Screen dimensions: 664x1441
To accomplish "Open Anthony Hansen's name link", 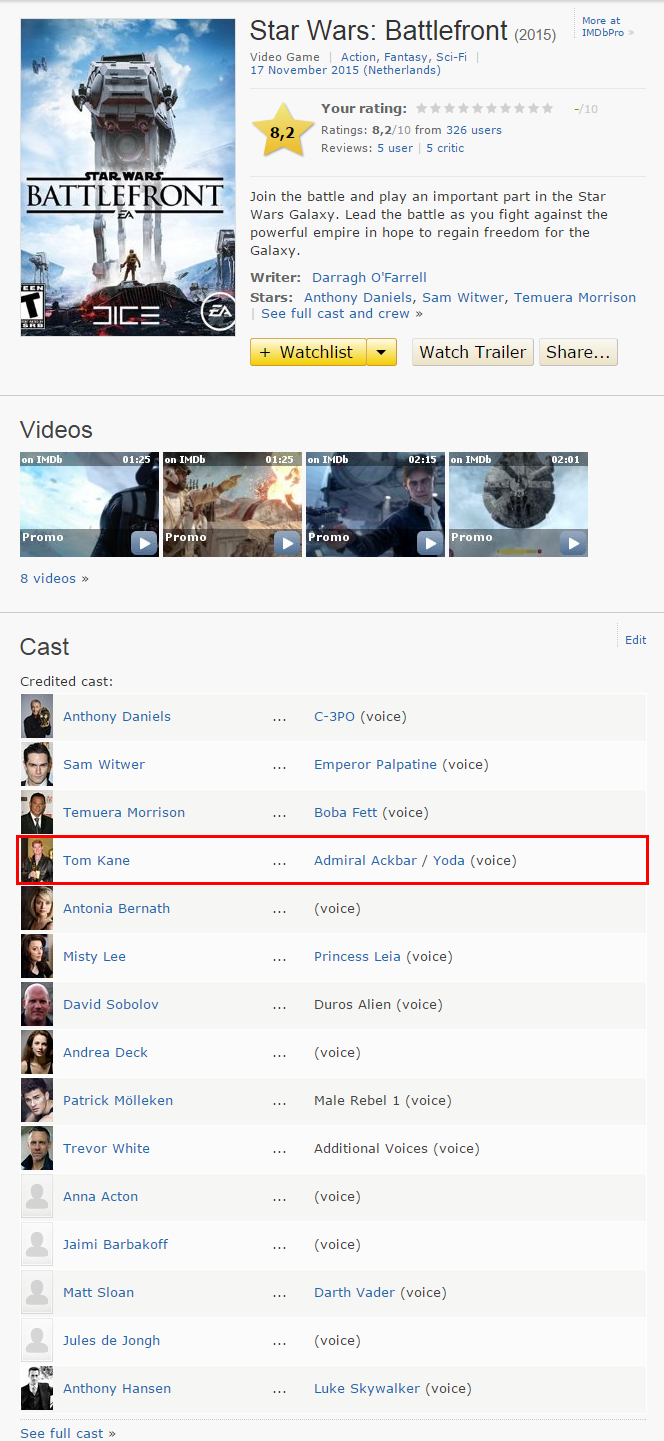I will [x=117, y=1388].
